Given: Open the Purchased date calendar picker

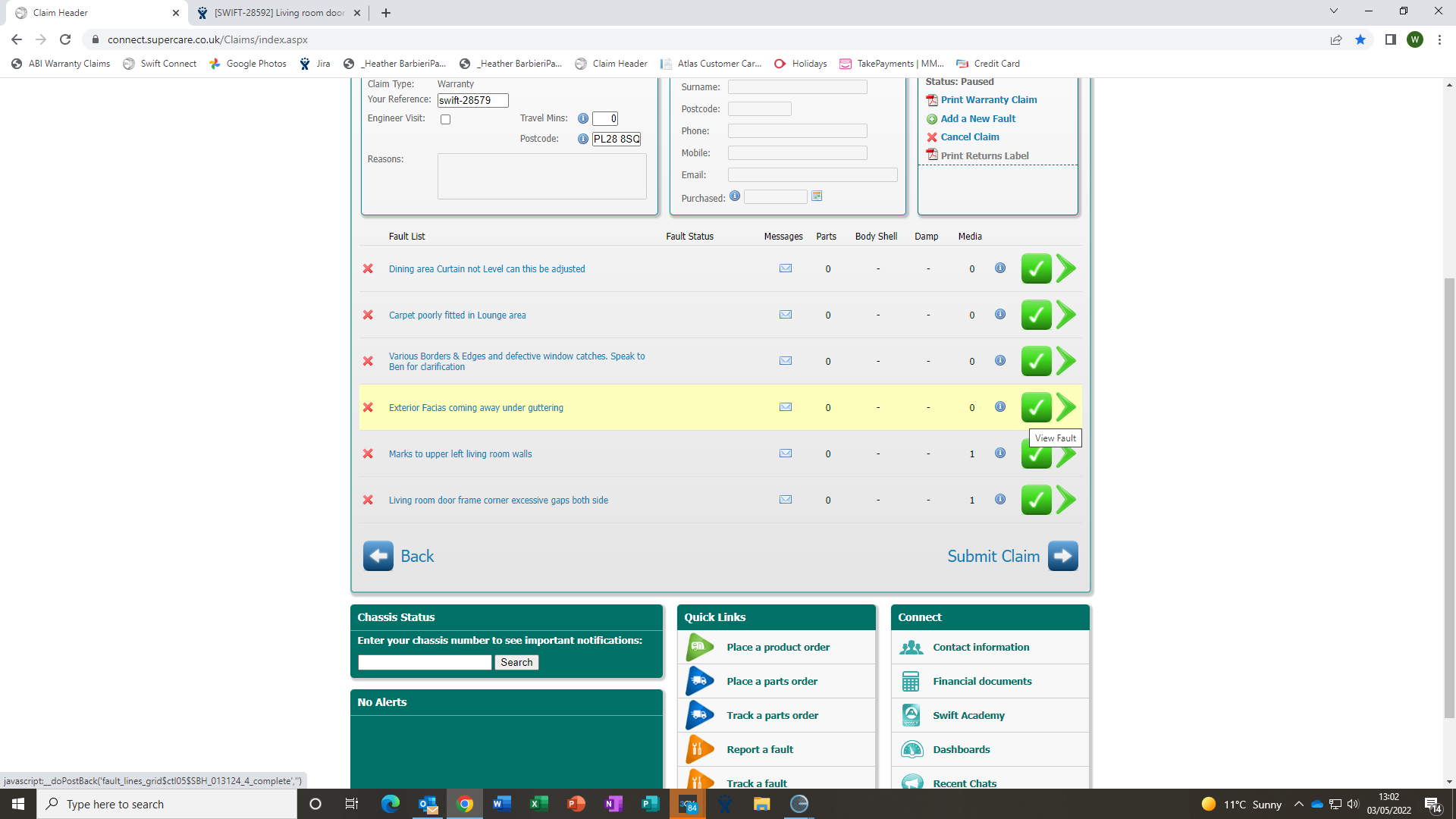Looking at the screenshot, I should (x=817, y=196).
